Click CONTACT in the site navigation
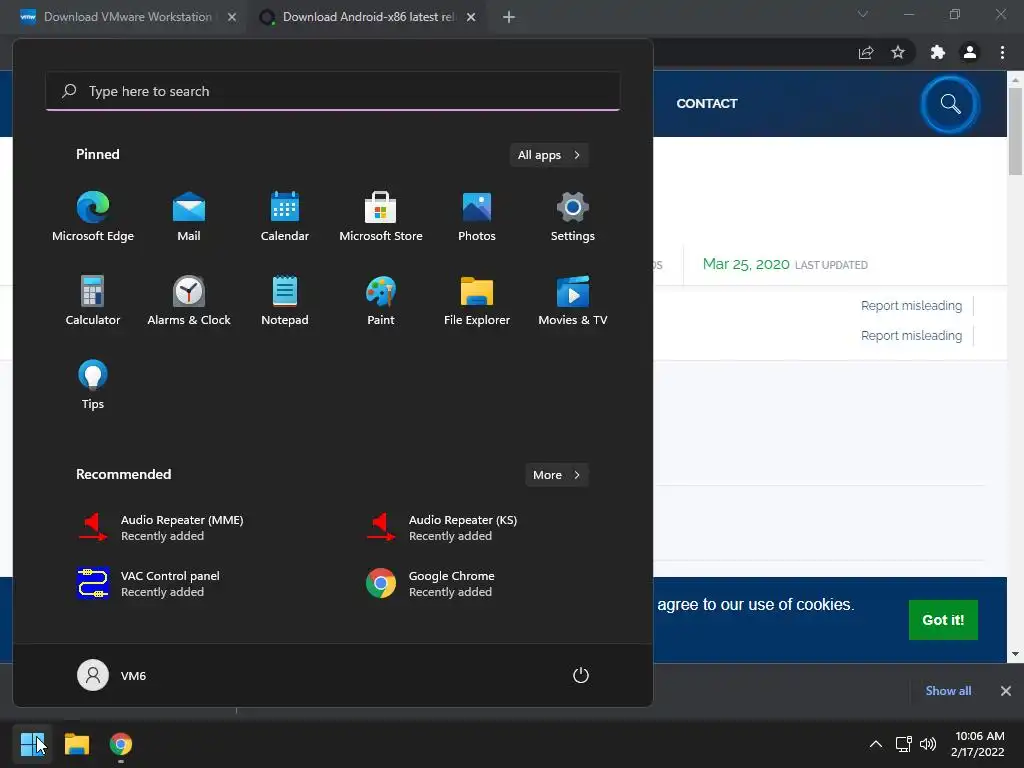Viewport: 1024px width, 768px height. [x=707, y=104]
